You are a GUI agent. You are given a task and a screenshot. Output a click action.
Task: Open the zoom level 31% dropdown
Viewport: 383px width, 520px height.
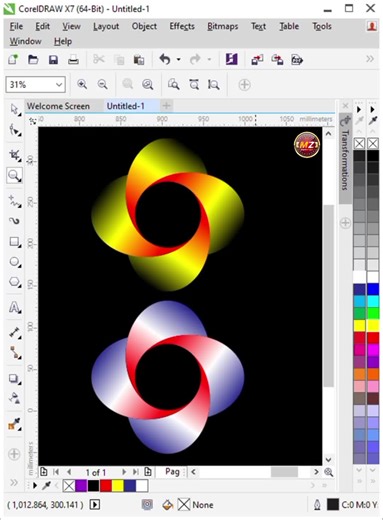tap(59, 85)
